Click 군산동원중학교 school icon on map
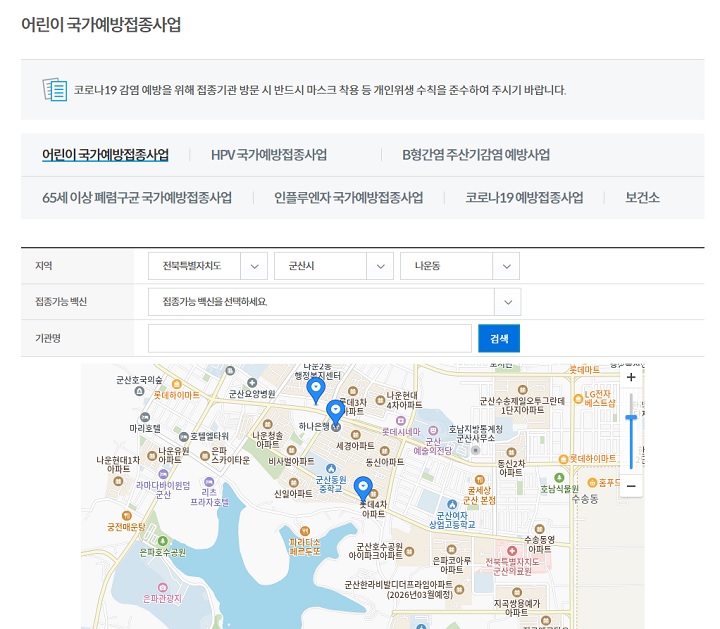Viewport: 720px width, 629px height. point(331,469)
